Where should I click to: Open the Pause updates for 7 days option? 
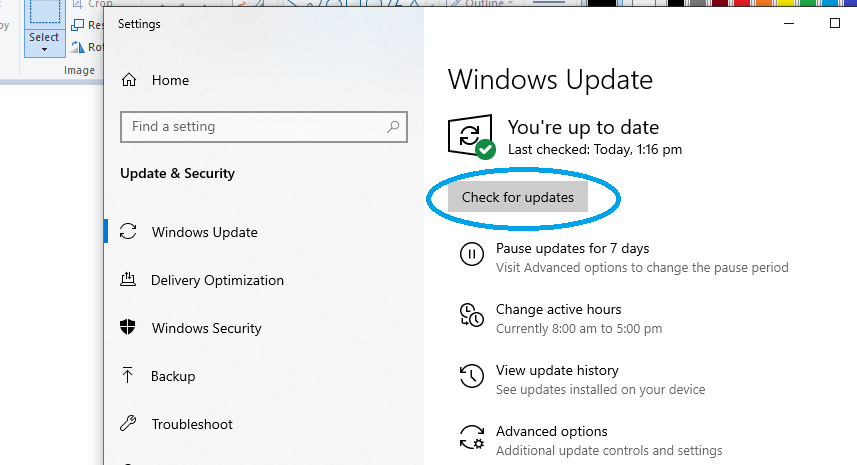(572, 248)
